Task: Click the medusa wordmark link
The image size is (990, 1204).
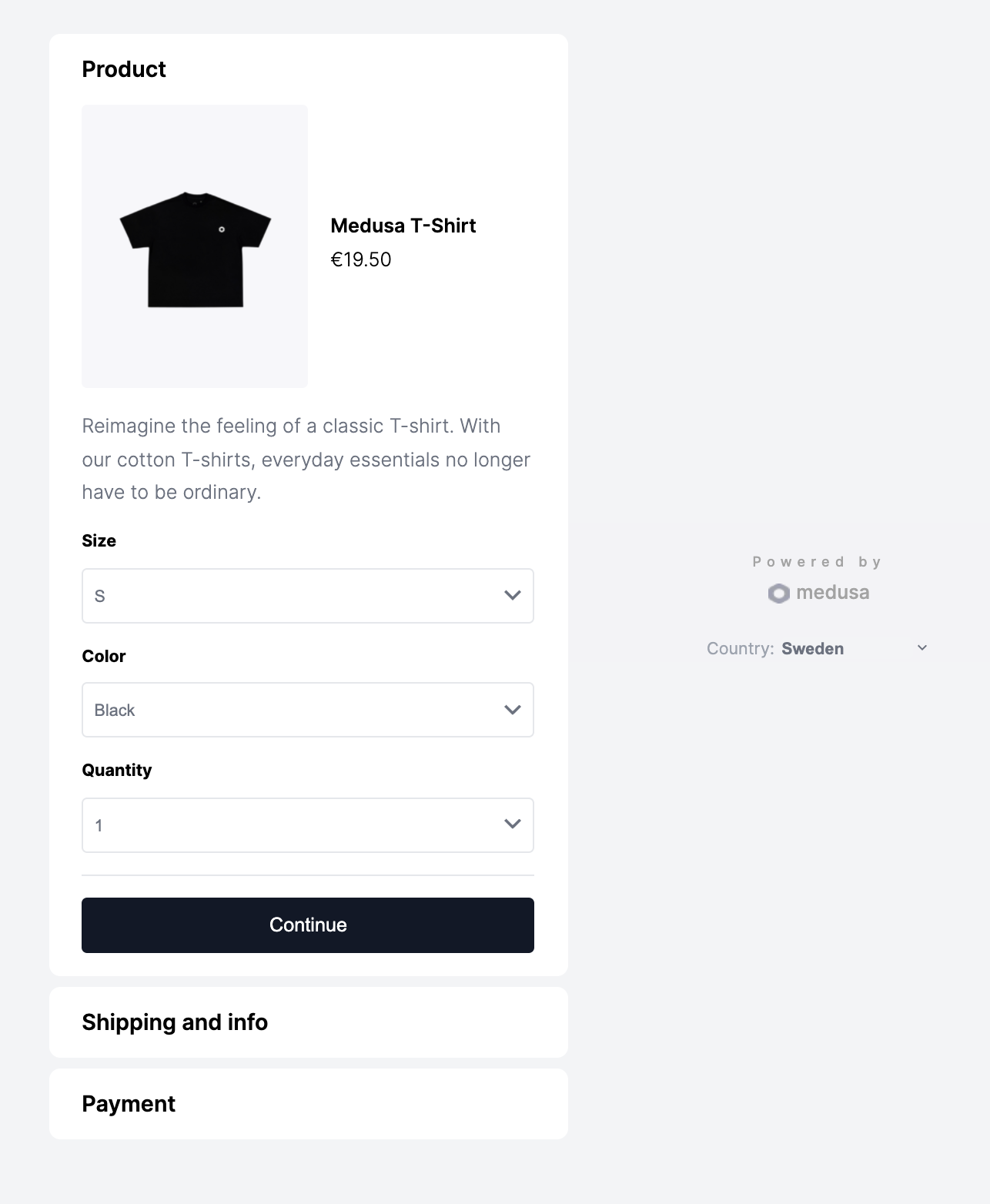Action: point(832,593)
